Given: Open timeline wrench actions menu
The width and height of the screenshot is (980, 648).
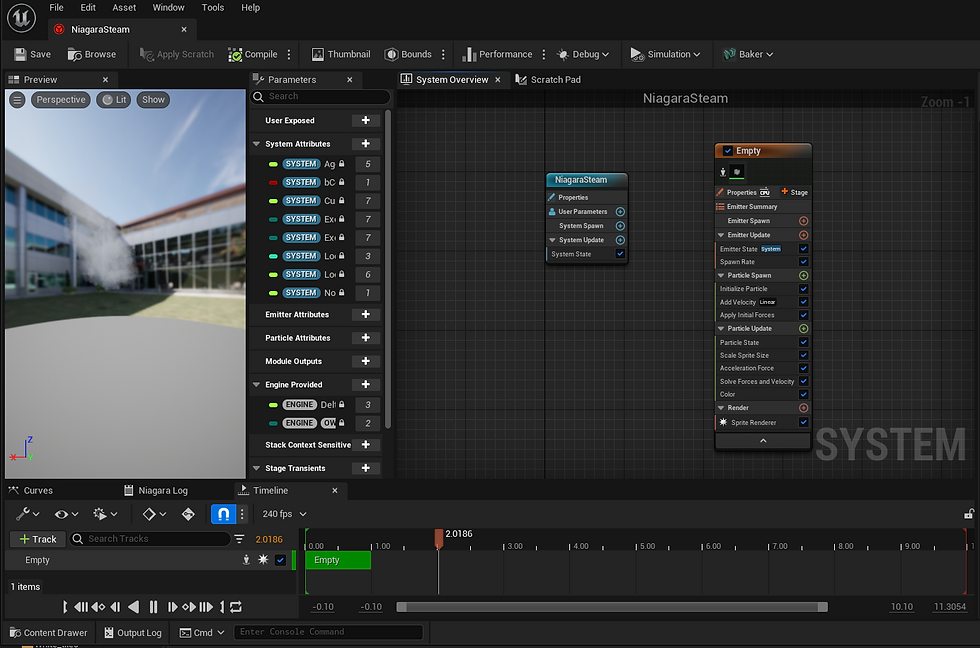Looking at the screenshot, I should point(28,514).
